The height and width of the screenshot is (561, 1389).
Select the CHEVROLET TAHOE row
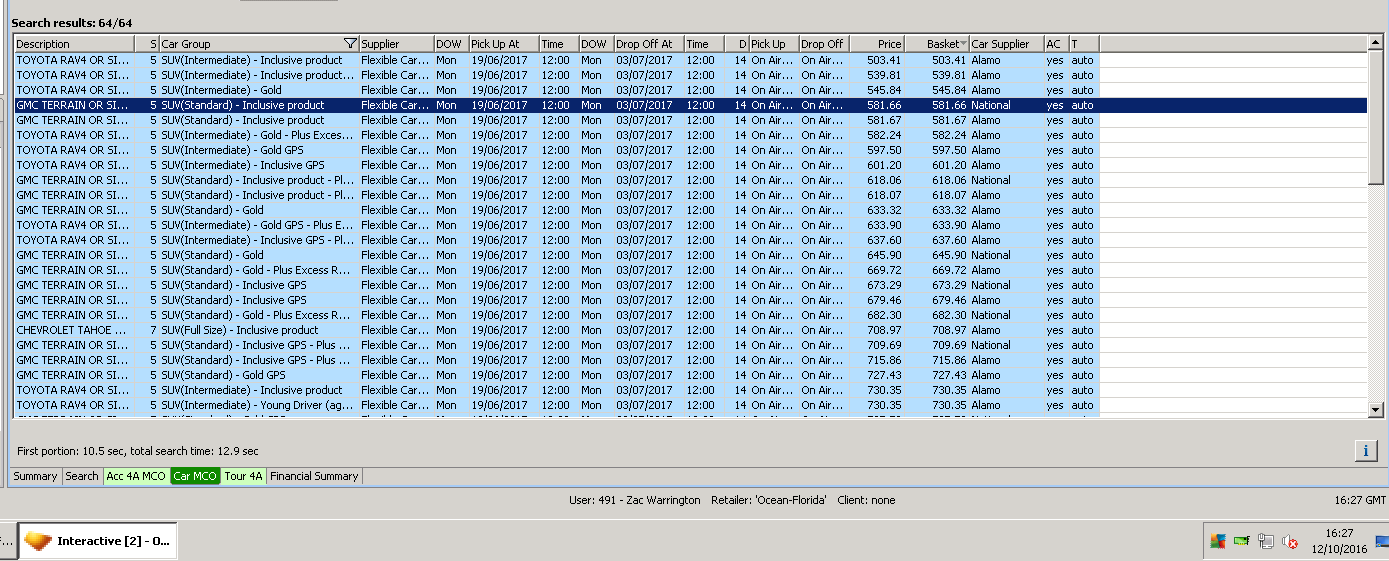click(556, 330)
